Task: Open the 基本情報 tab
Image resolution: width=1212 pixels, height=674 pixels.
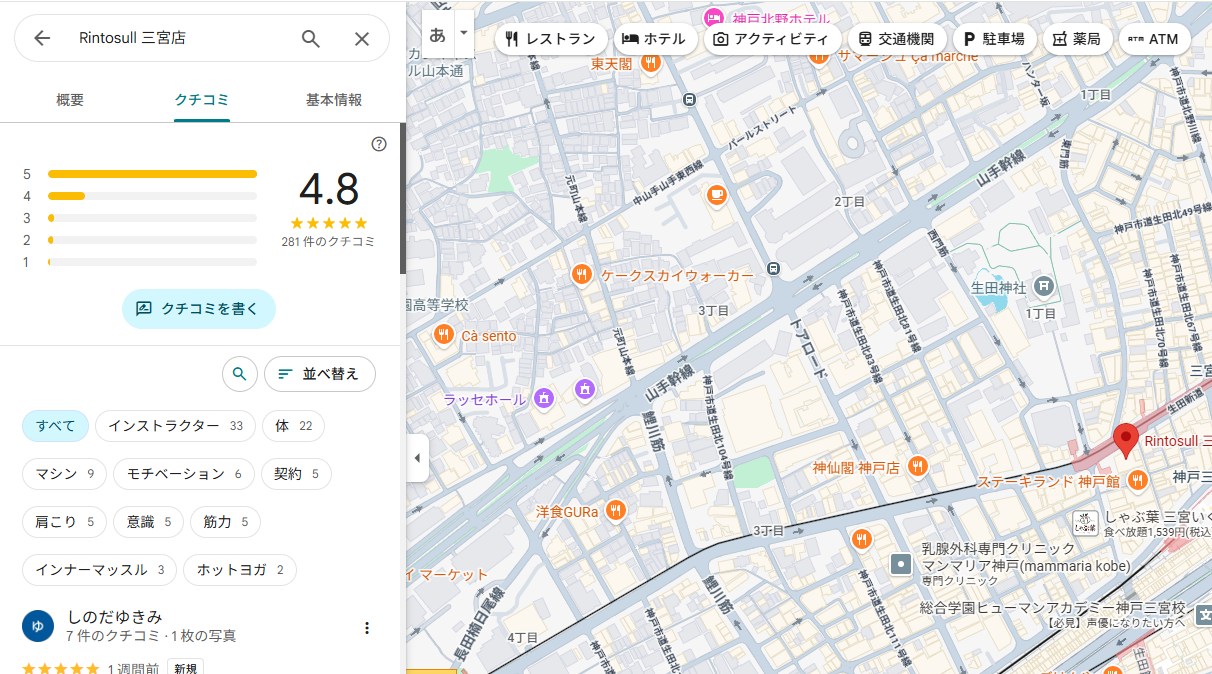Action: [x=334, y=100]
